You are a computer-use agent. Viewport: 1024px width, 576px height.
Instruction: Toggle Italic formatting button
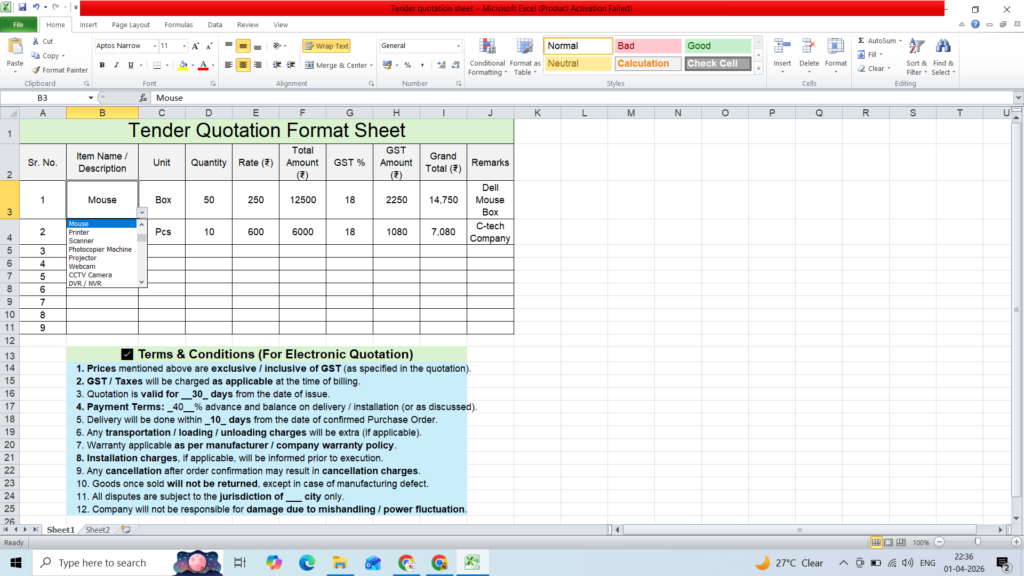click(x=116, y=65)
